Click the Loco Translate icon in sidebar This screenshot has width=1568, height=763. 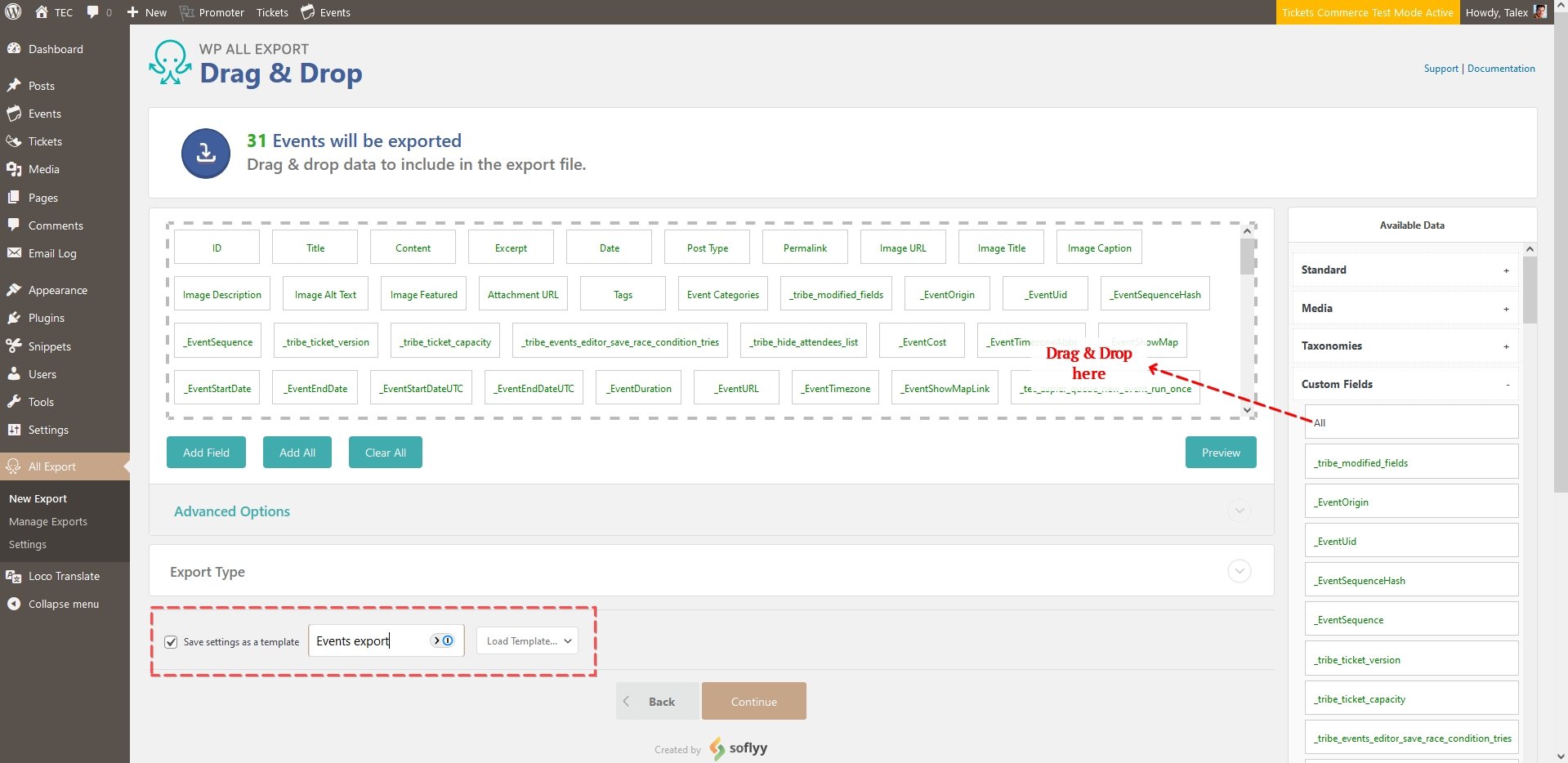(x=14, y=576)
